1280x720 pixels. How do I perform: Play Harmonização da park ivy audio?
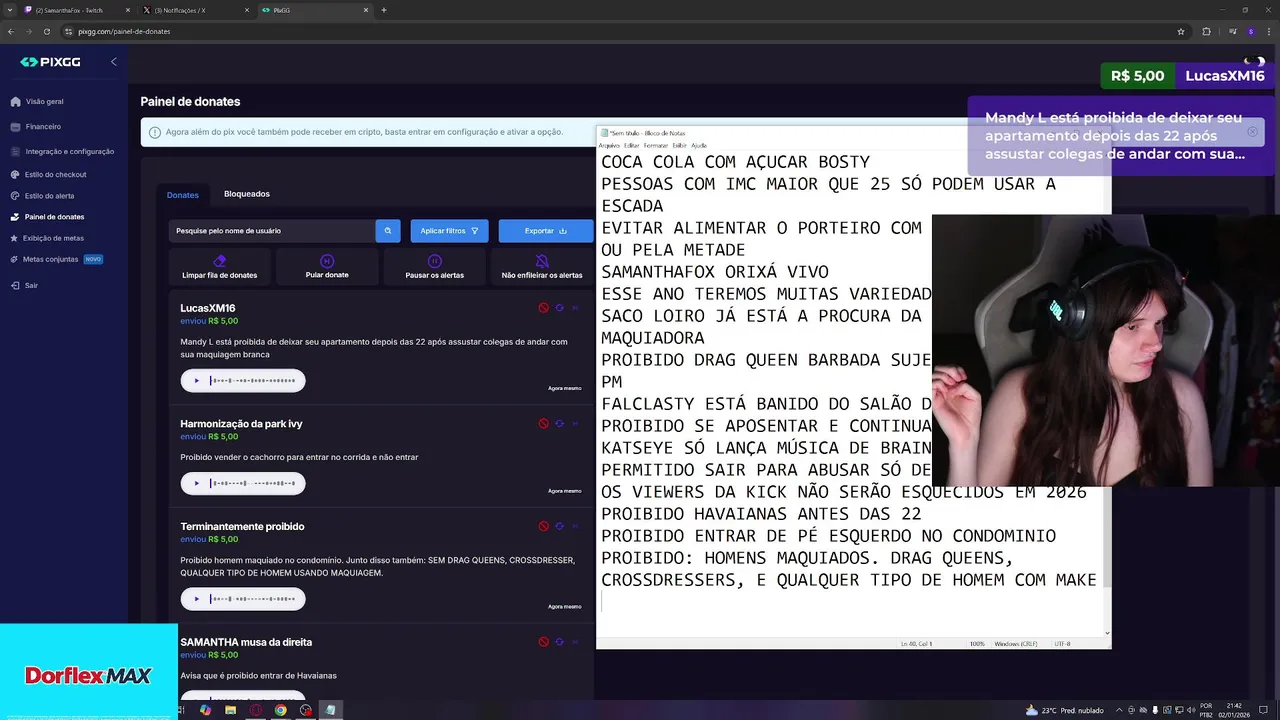pos(197,483)
